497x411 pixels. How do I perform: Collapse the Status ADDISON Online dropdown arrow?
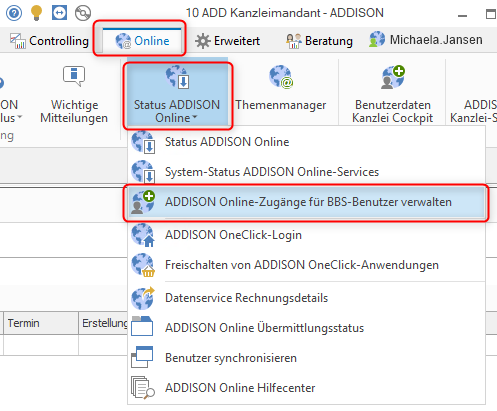(195, 117)
